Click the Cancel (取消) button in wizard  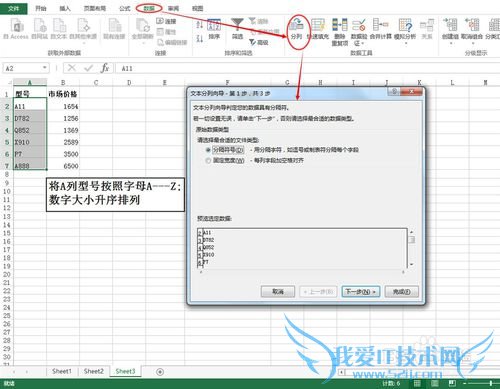278,292
